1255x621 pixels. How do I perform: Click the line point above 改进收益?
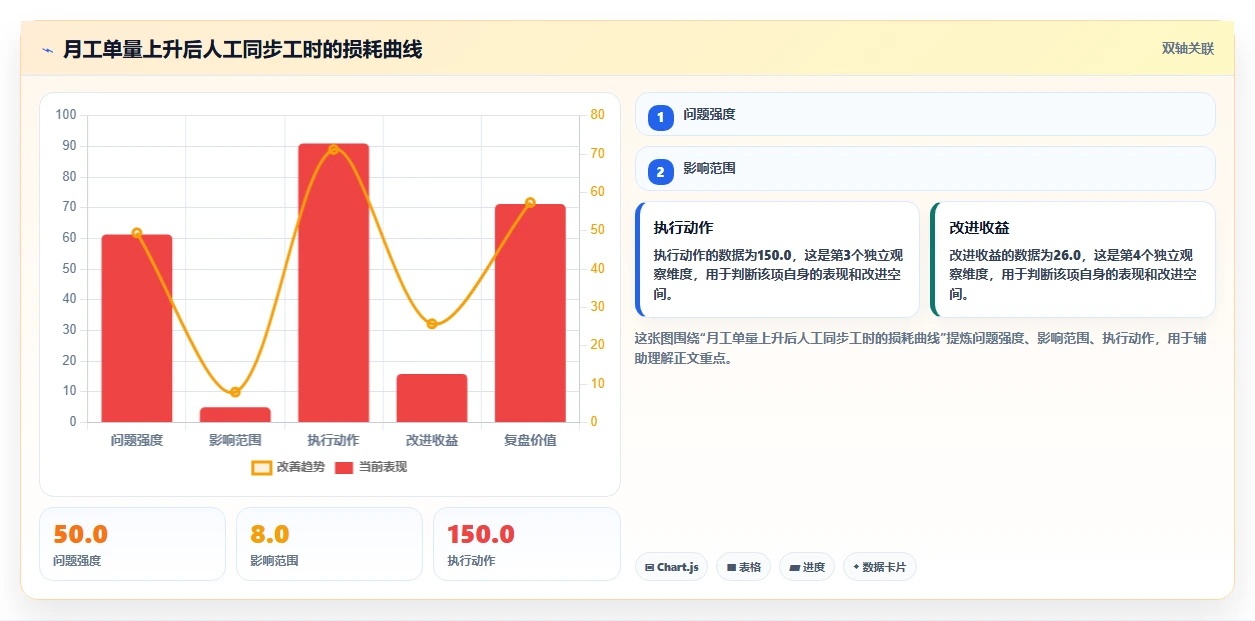(432, 324)
